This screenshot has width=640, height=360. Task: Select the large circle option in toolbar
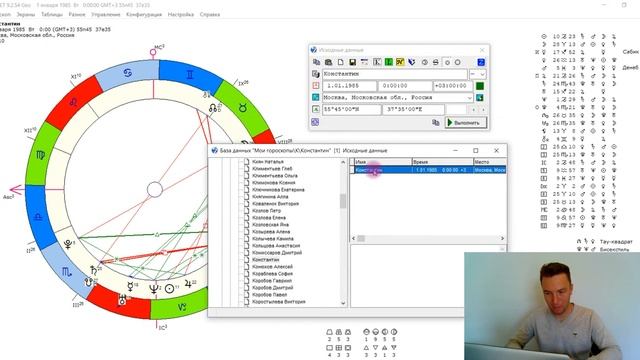coord(458,62)
